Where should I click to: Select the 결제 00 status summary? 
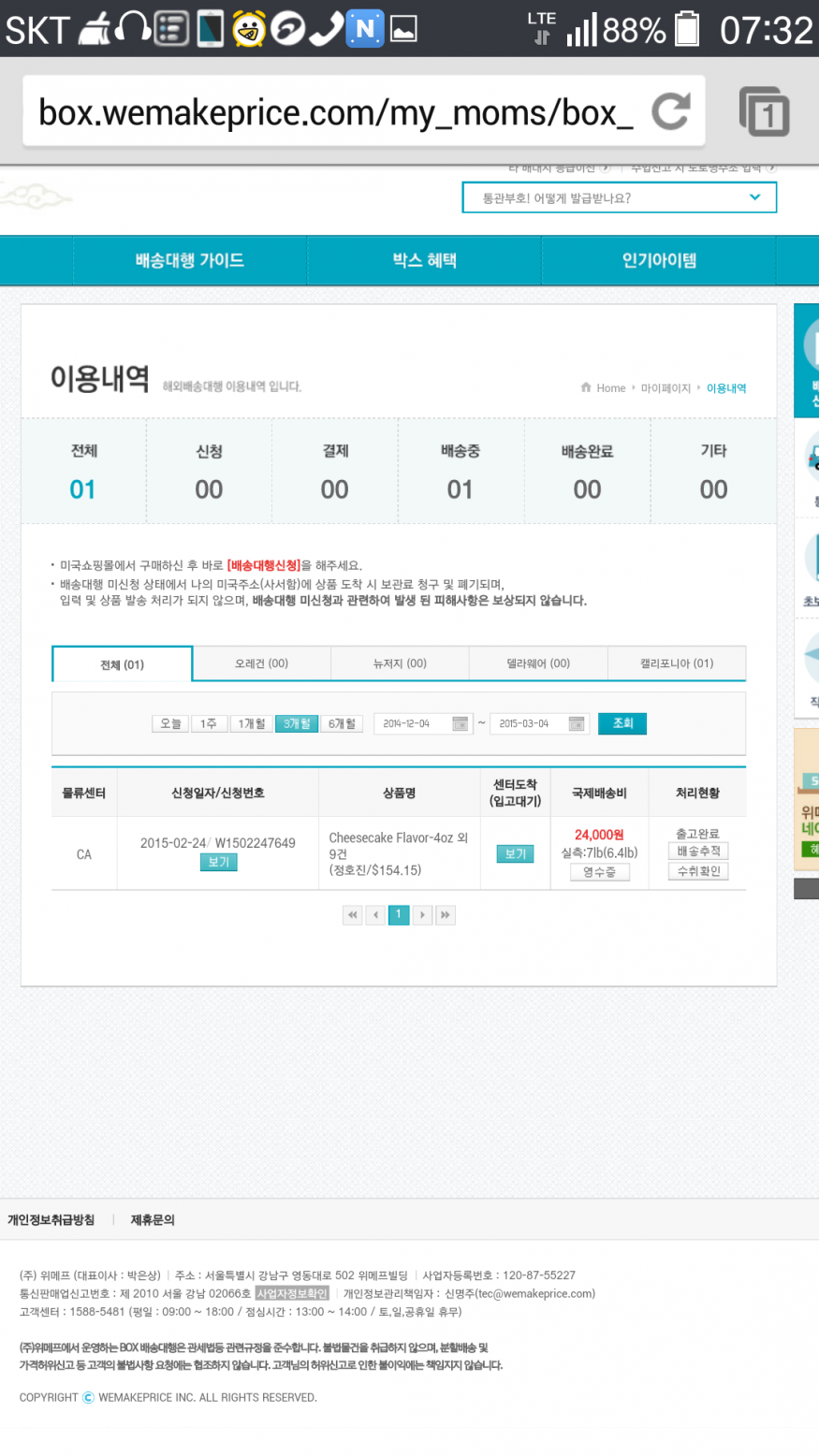(x=335, y=471)
